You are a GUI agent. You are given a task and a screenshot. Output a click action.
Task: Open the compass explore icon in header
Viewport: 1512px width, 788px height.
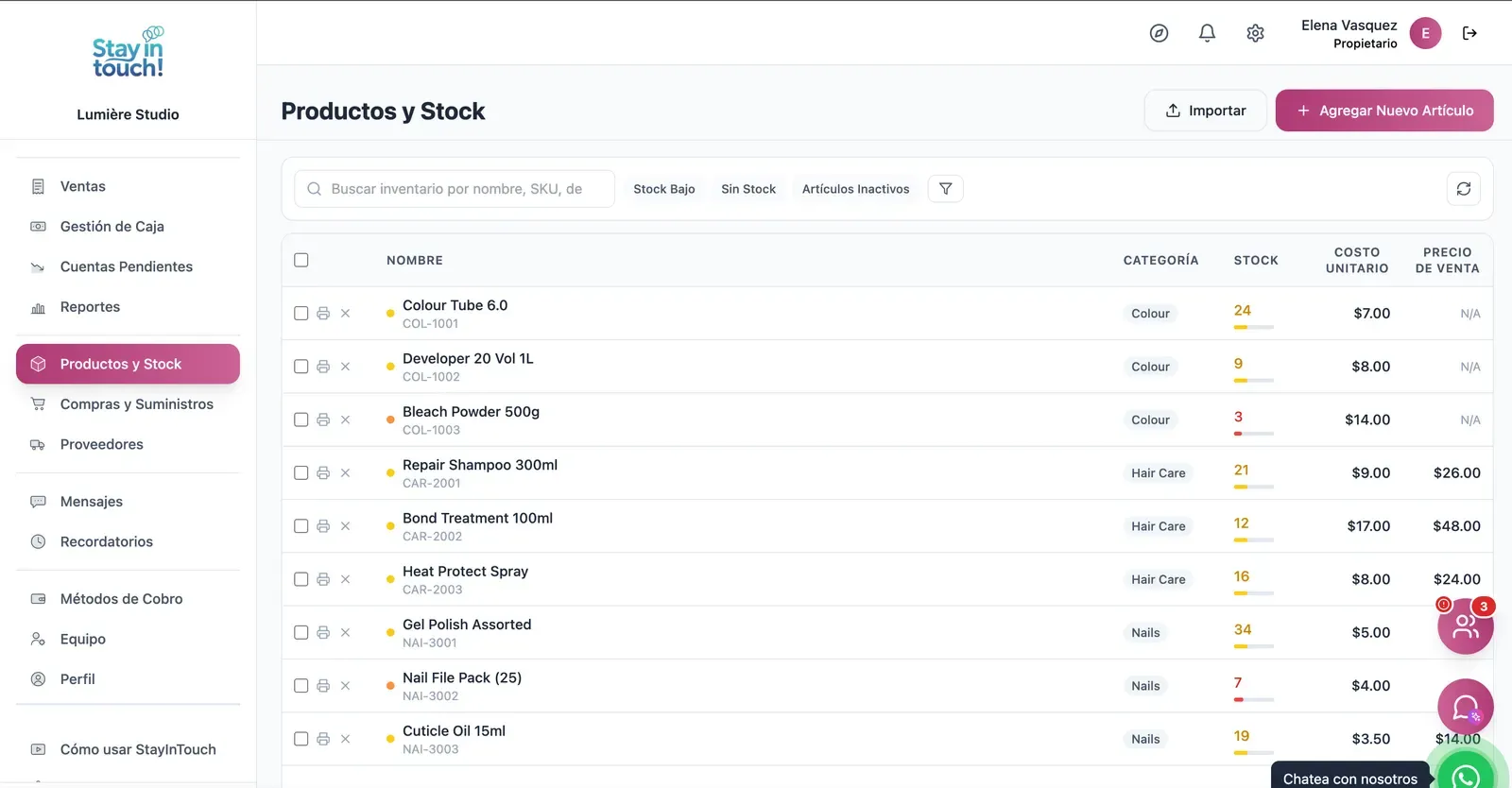pyautogui.click(x=1159, y=33)
